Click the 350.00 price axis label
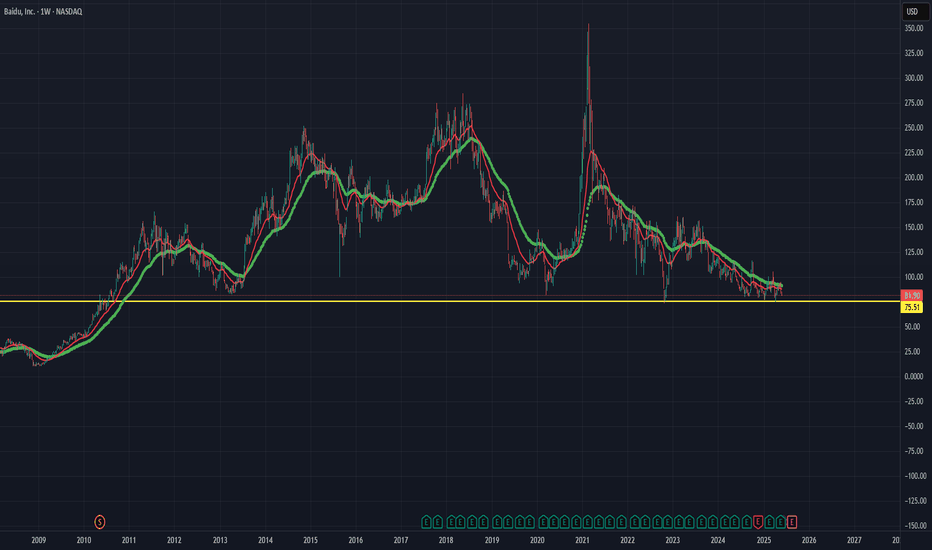Image resolution: width=932 pixels, height=550 pixels. pyautogui.click(x=914, y=29)
